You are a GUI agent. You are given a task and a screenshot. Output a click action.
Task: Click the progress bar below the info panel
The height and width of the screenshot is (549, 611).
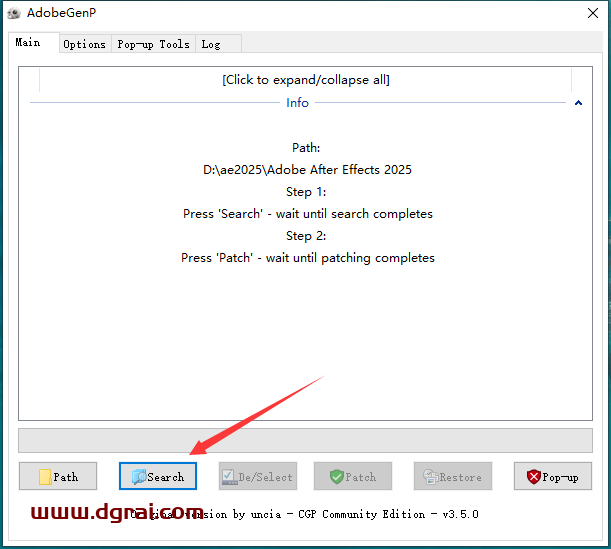click(306, 441)
